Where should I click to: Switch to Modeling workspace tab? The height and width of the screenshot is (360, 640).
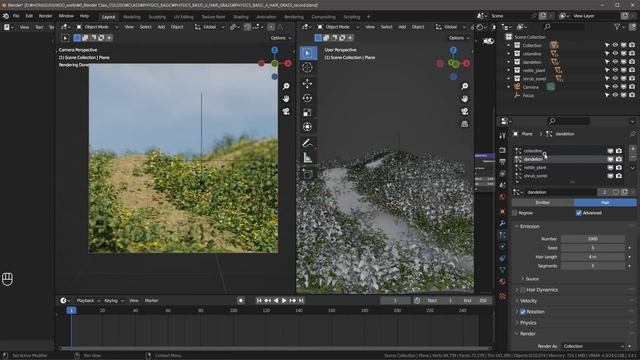tap(132, 17)
